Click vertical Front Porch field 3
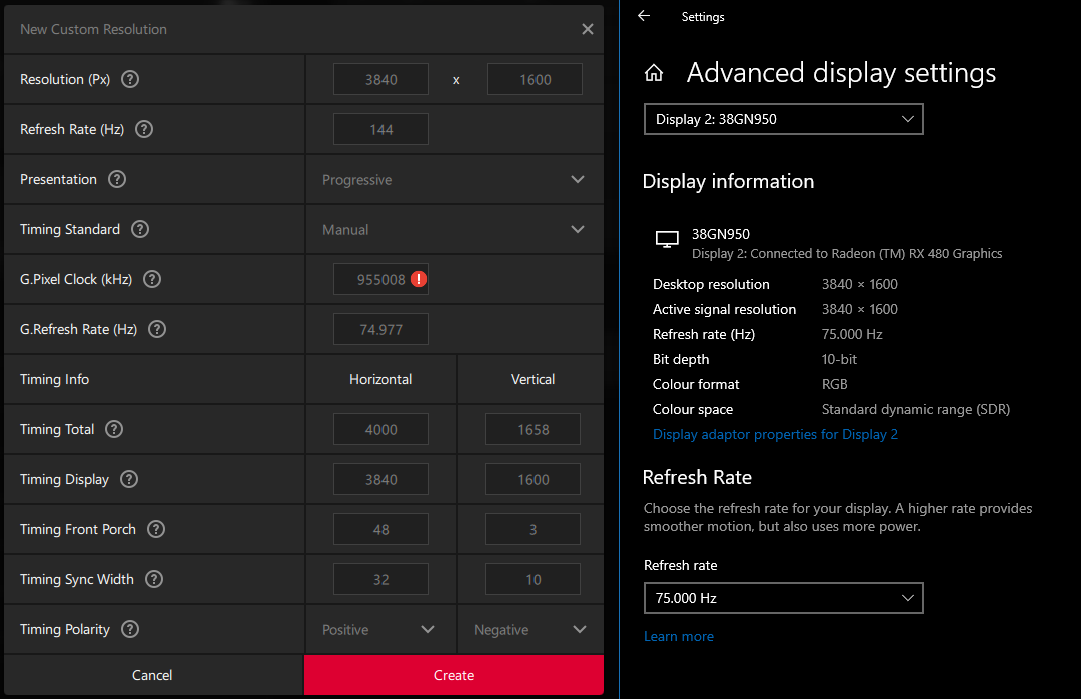The height and width of the screenshot is (699, 1081). pos(532,529)
